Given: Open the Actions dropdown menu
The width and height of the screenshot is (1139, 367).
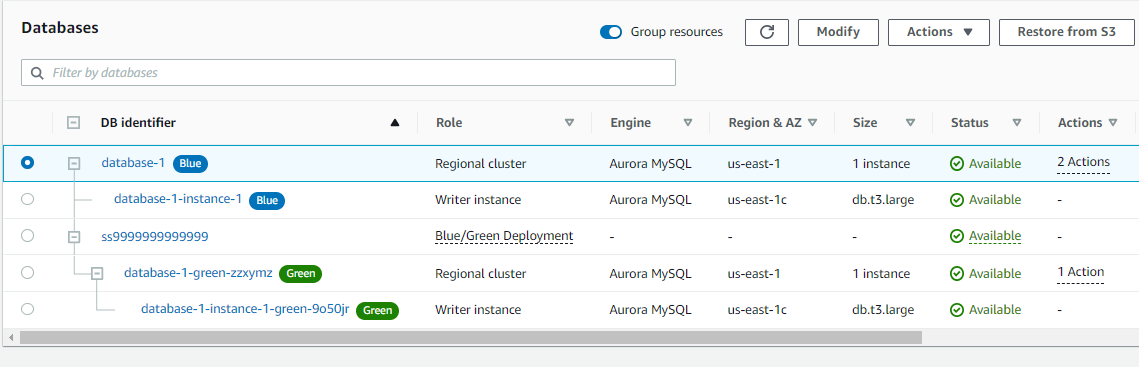Looking at the screenshot, I should click(939, 32).
